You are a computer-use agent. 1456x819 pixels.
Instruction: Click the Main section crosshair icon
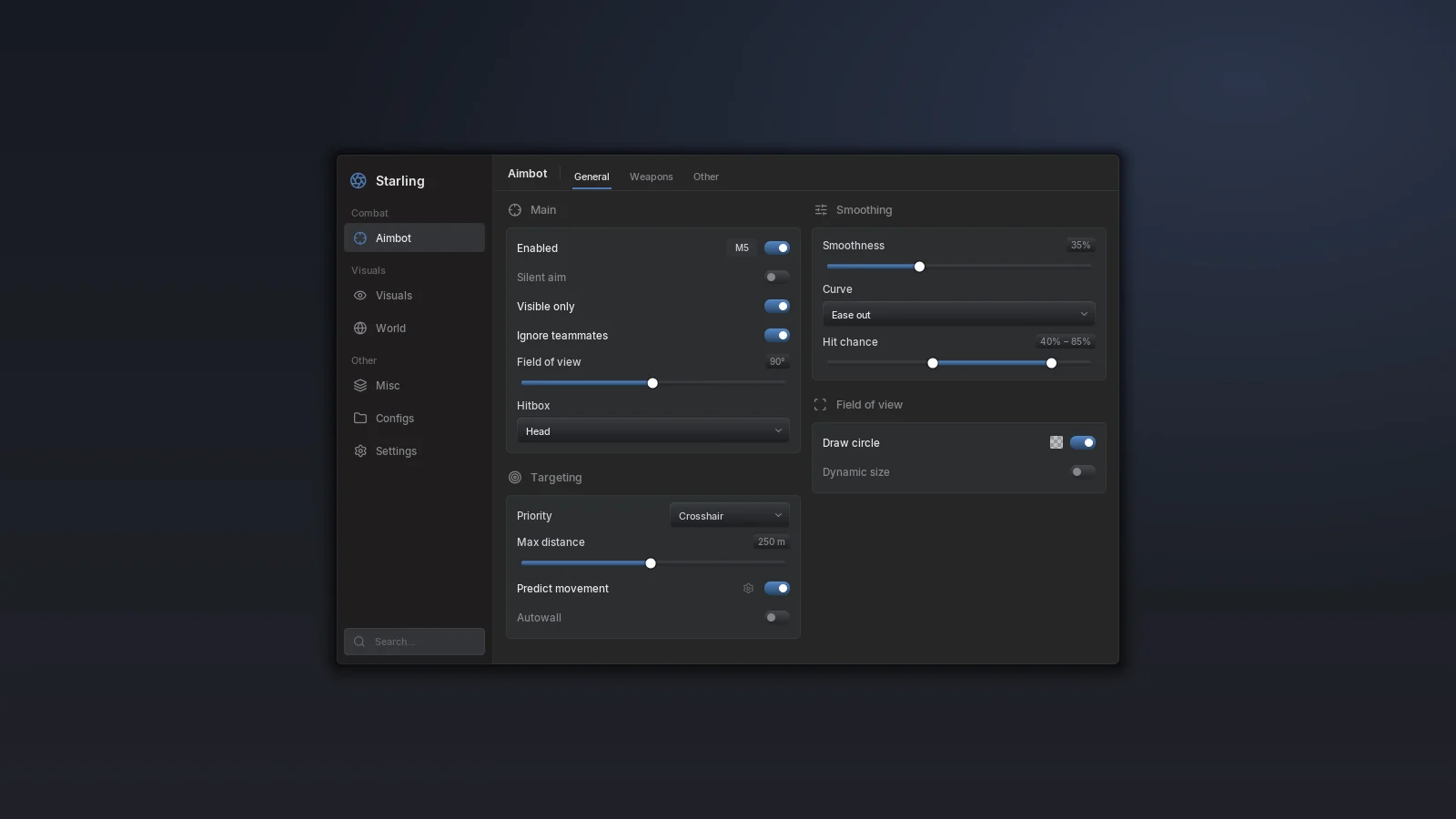tap(515, 210)
